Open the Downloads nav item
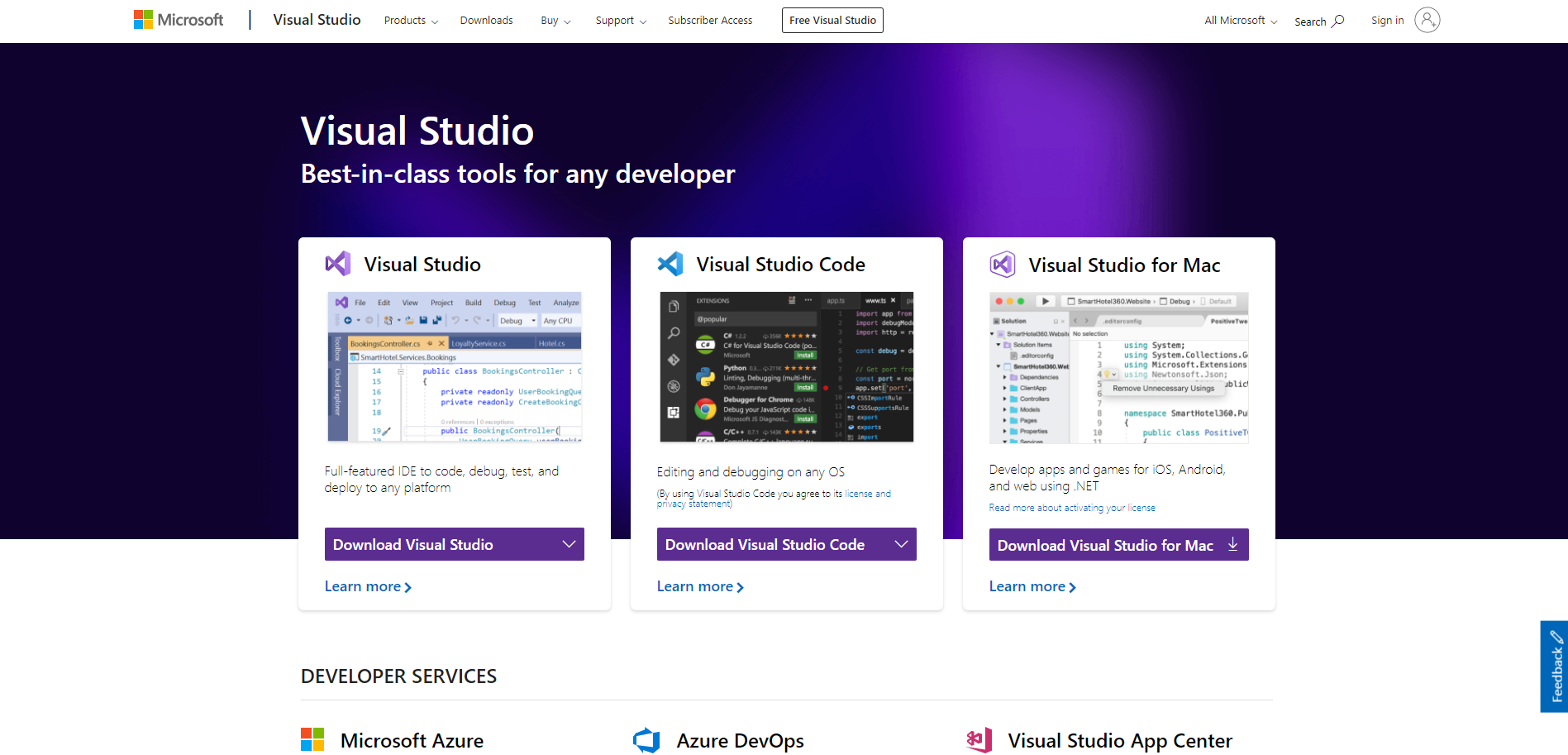This screenshot has height=755, width=1568. tap(486, 21)
